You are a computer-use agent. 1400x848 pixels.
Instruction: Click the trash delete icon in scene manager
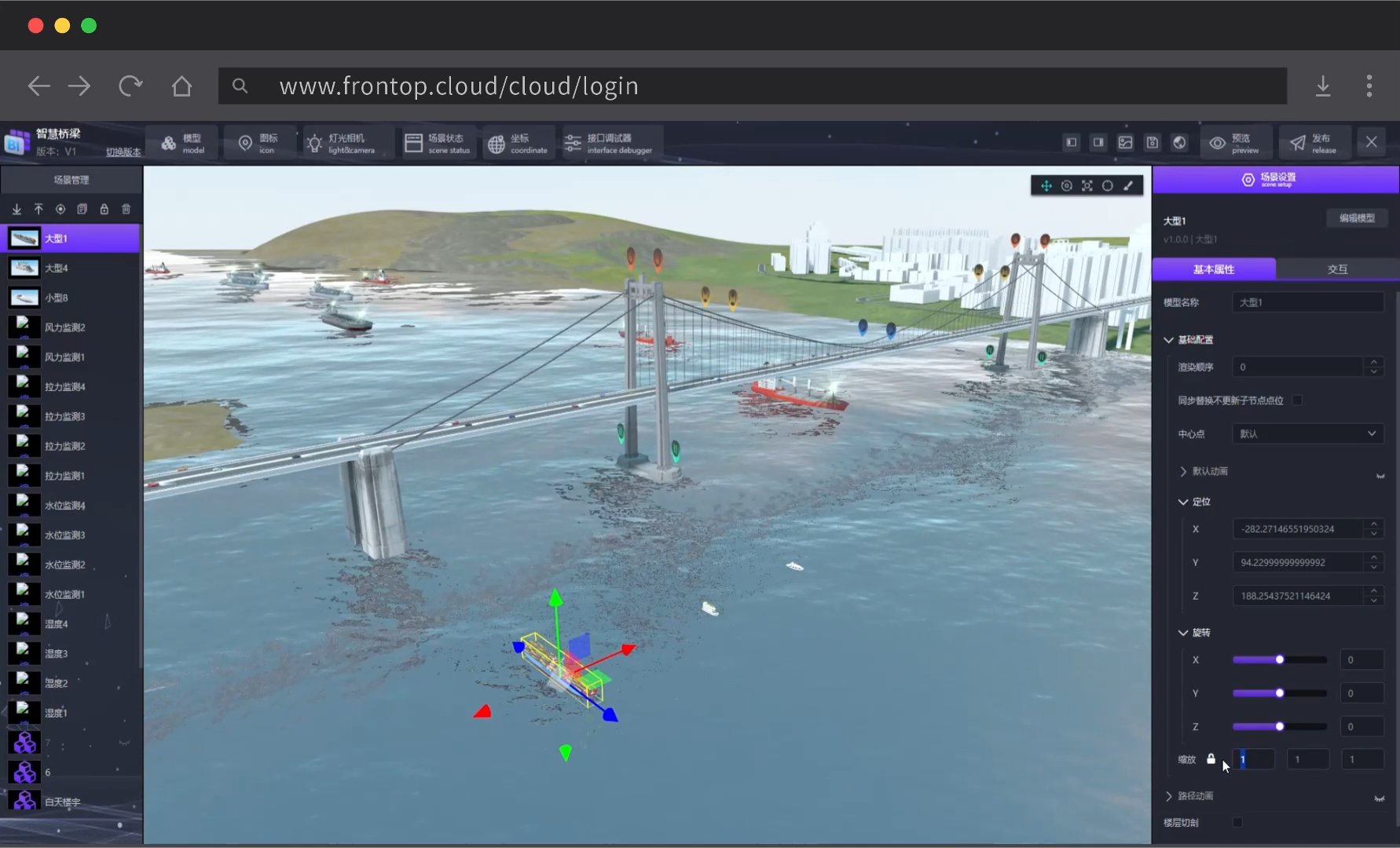point(126,209)
